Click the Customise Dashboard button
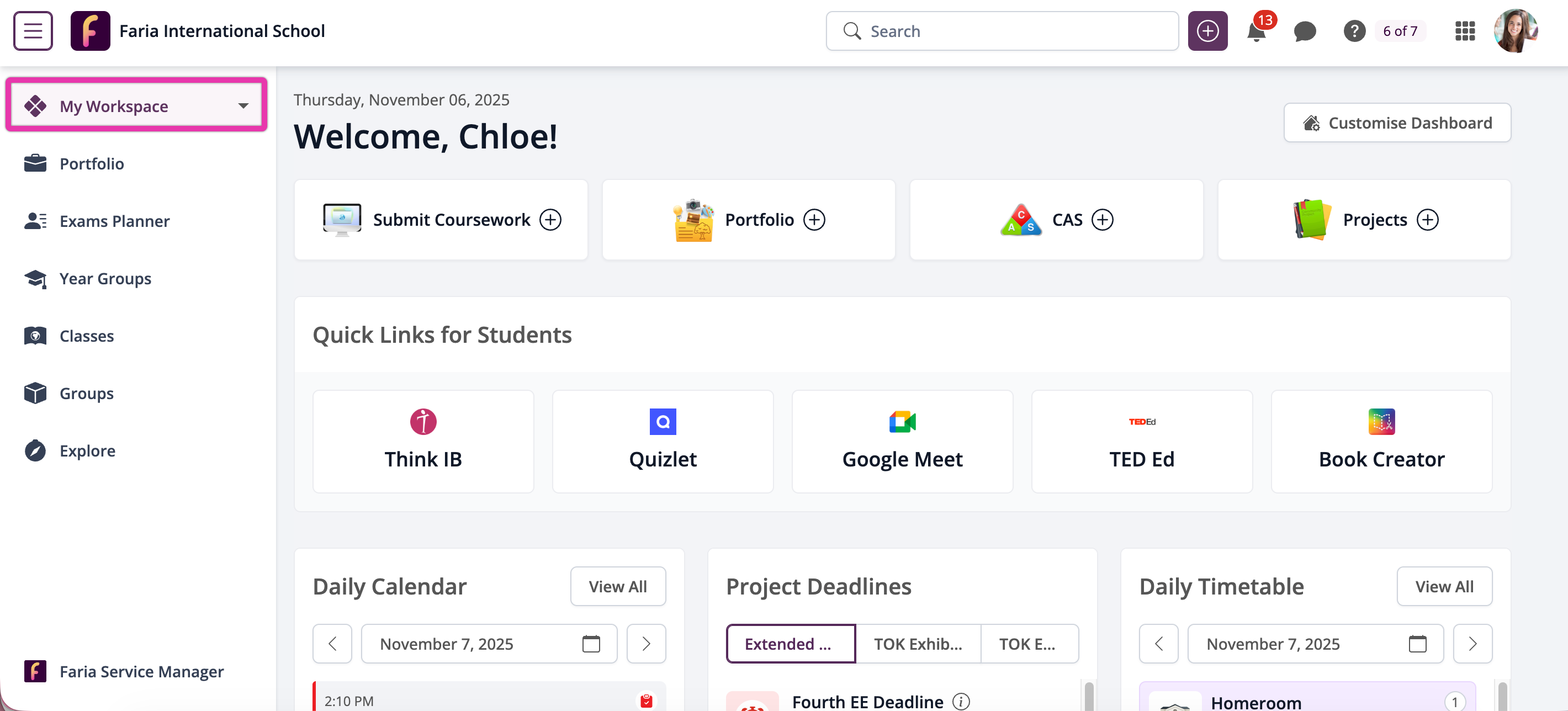The height and width of the screenshot is (711, 1568). [x=1397, y=123]
